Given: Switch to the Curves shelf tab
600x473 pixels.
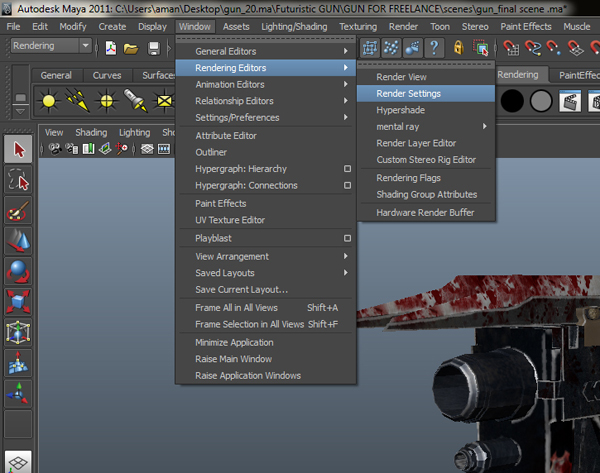Looking at the screenshot, I should tap(107, 75).
